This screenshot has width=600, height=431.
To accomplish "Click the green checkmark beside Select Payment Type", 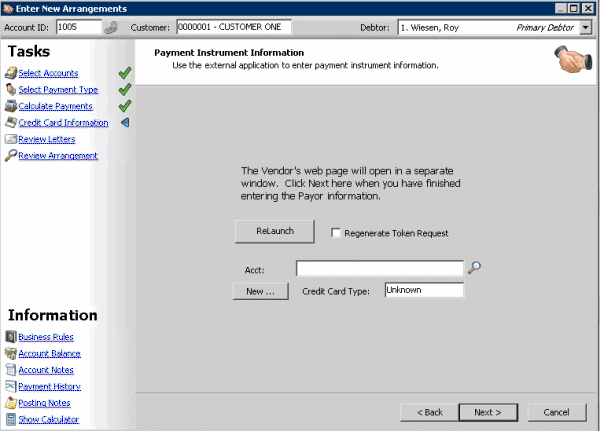I will 125,90.
